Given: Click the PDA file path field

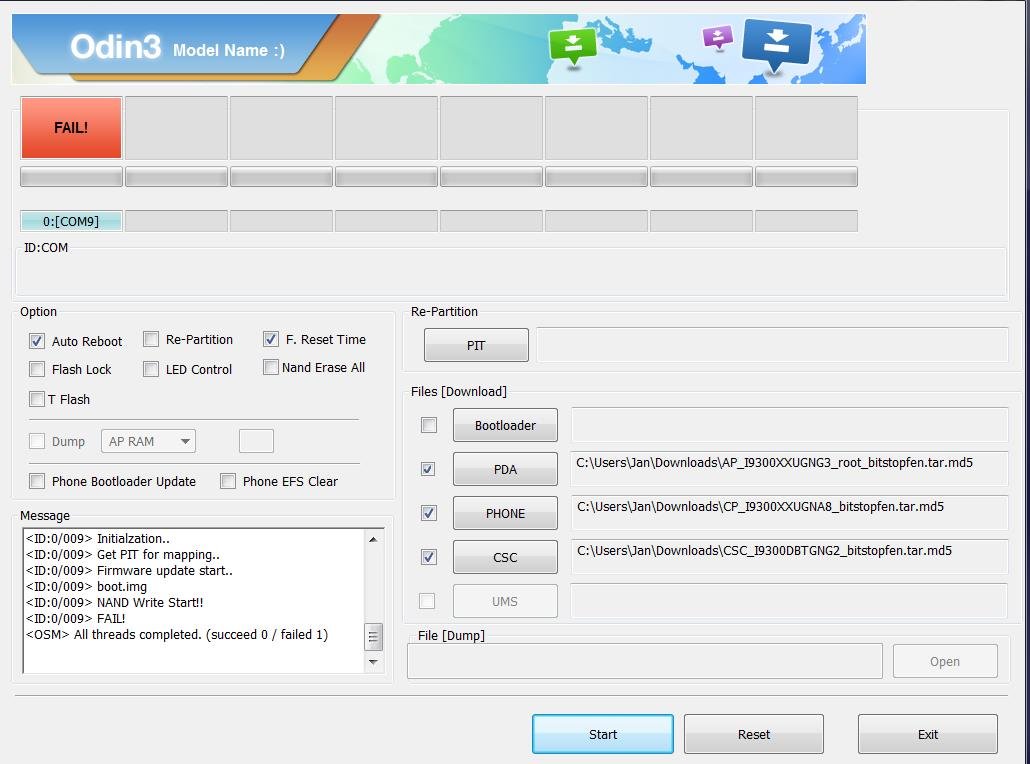Looking at the screenshot, I should pyautogui.click(x=790, y=468).
